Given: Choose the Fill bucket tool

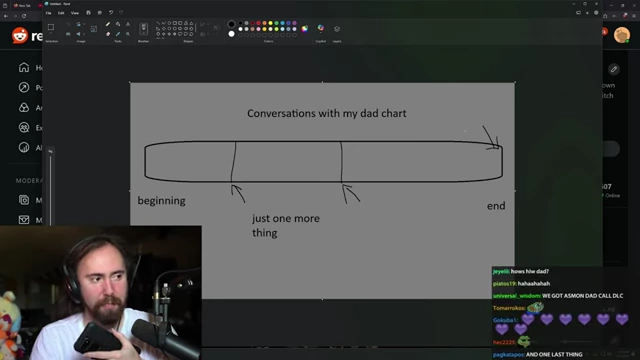Looking at the screenshot, I should [x=118, y=24].
